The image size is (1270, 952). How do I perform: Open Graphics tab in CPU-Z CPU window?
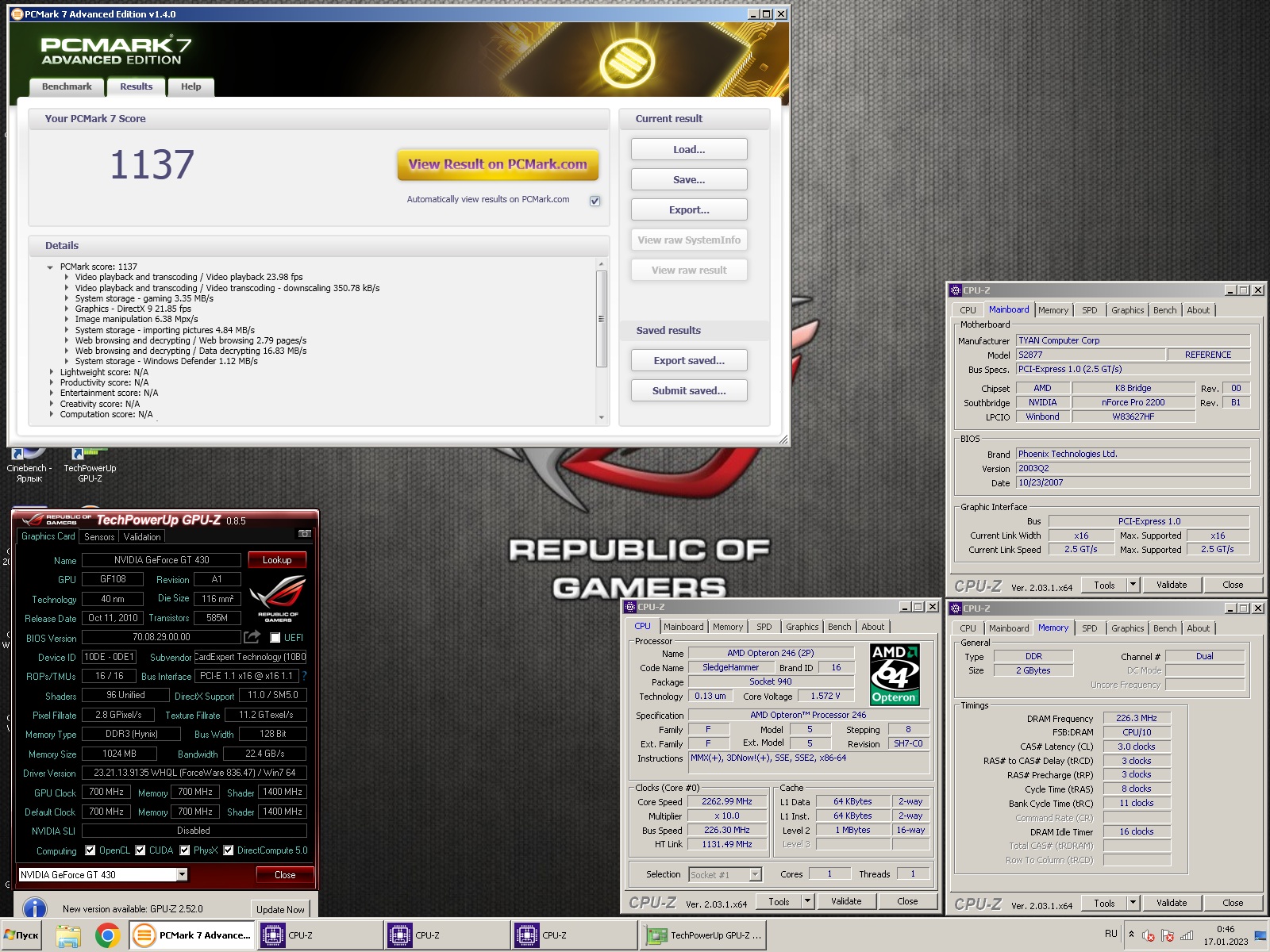pos(802,627)
